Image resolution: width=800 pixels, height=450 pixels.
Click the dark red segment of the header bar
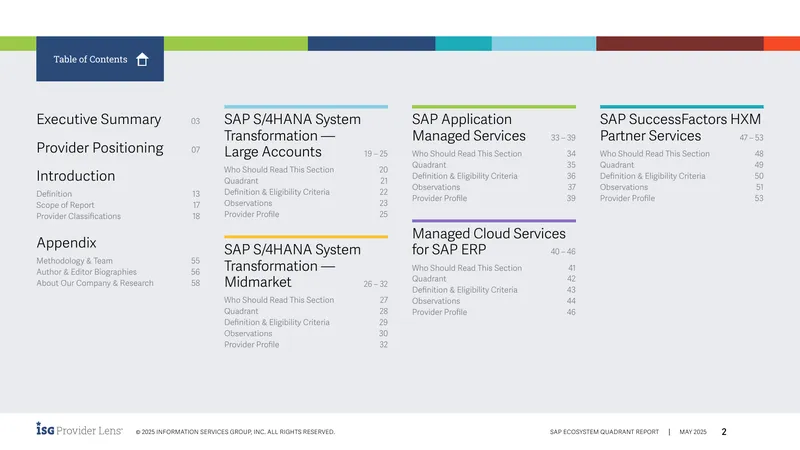(x=680, y=43)
